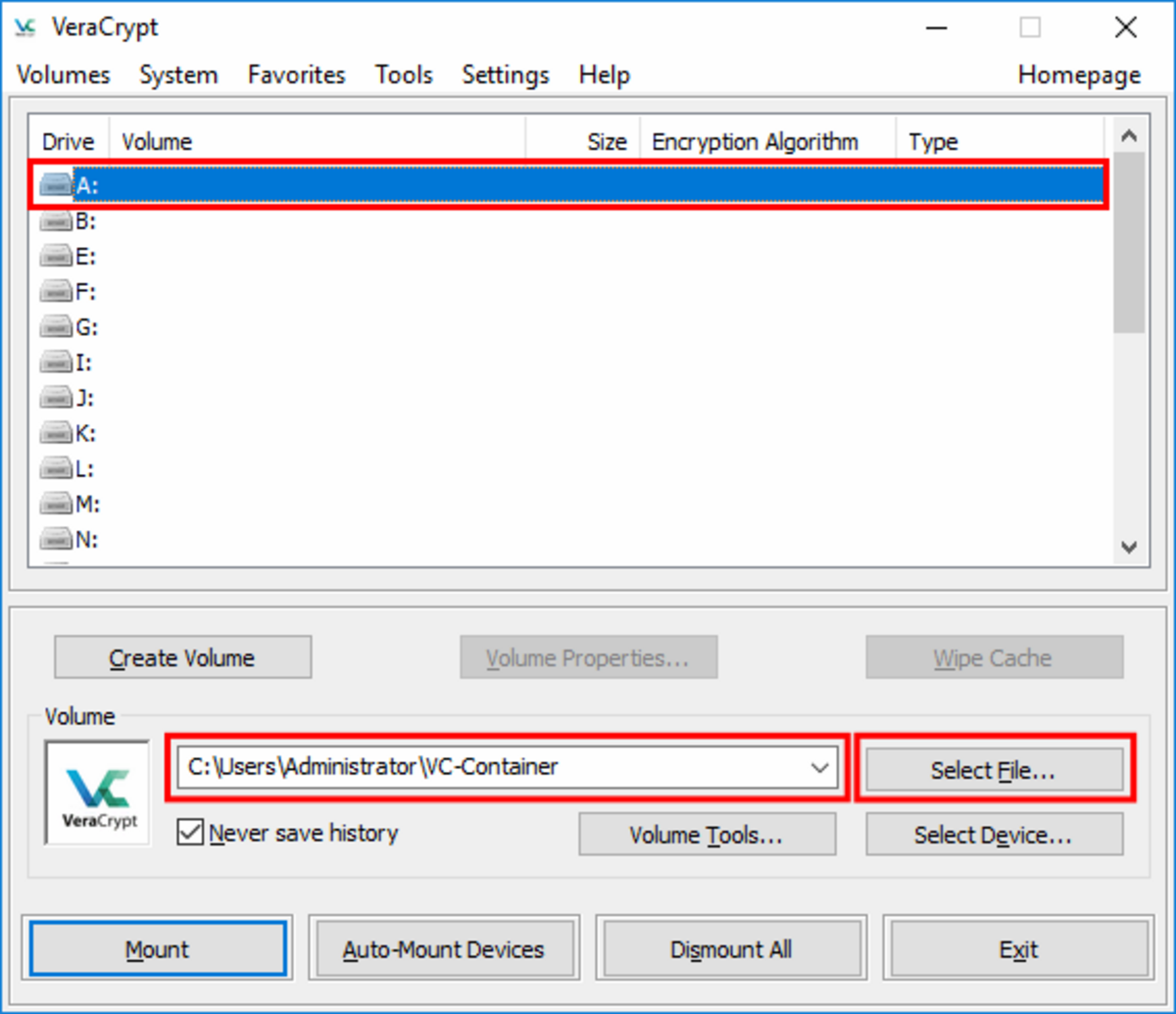Open the Favorites menu
1176x1014 pixels.
click(x=296, y=75)
